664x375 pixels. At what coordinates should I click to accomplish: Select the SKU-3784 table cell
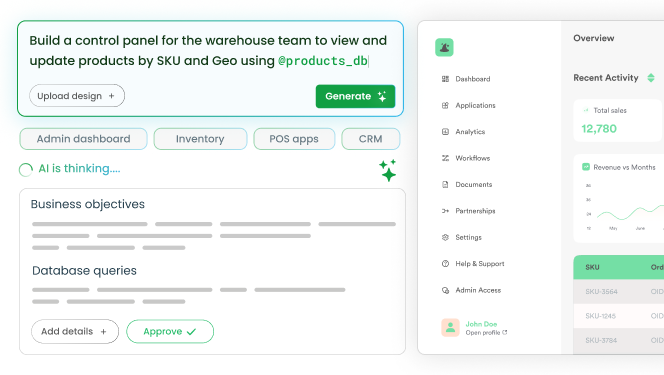[601, 341]
